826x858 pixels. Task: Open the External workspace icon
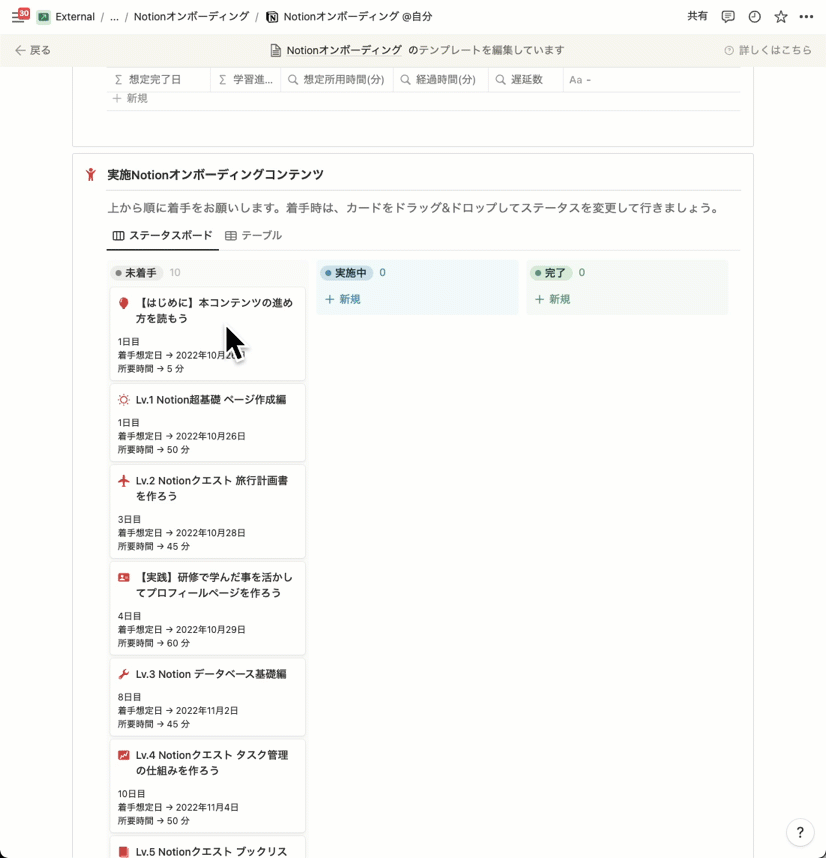coord(43,17)
